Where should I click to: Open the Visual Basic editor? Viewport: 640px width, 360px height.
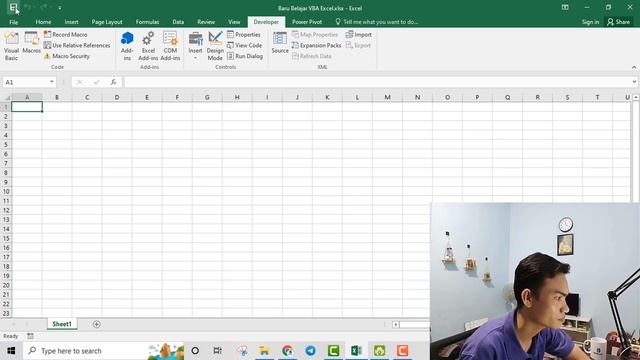(x=11, y=46)
